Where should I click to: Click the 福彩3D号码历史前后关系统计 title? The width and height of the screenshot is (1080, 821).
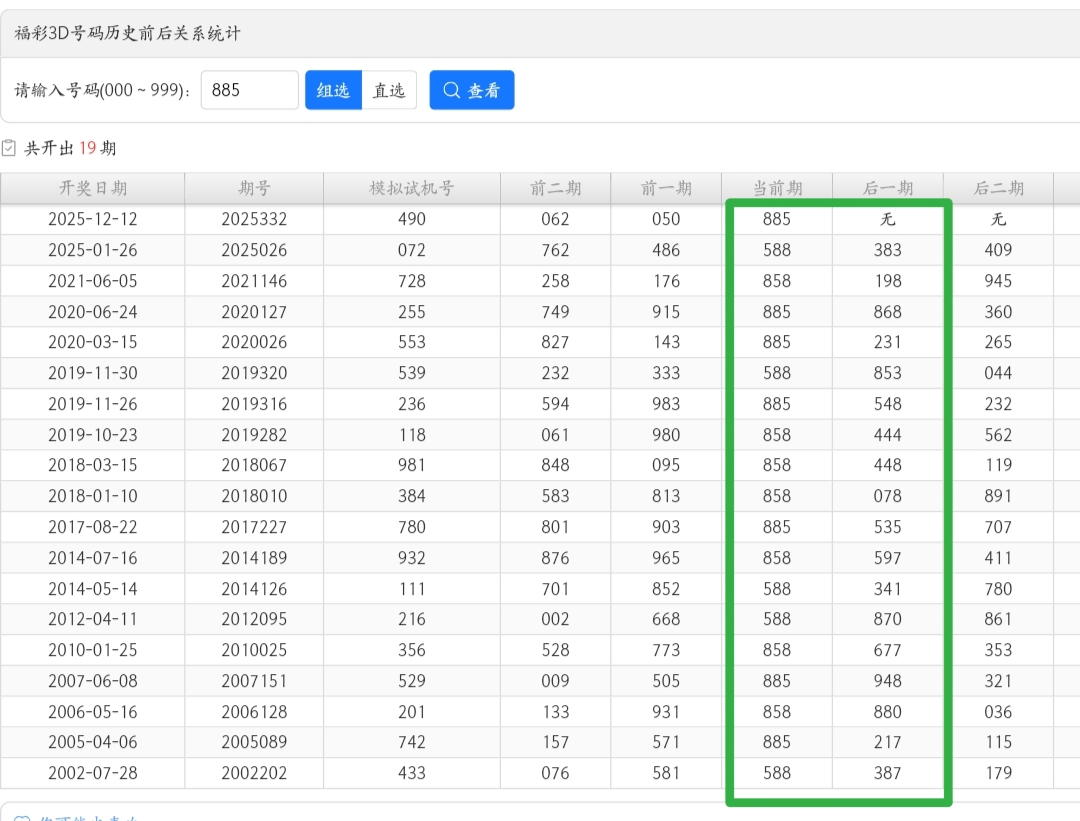pos(128,34)
